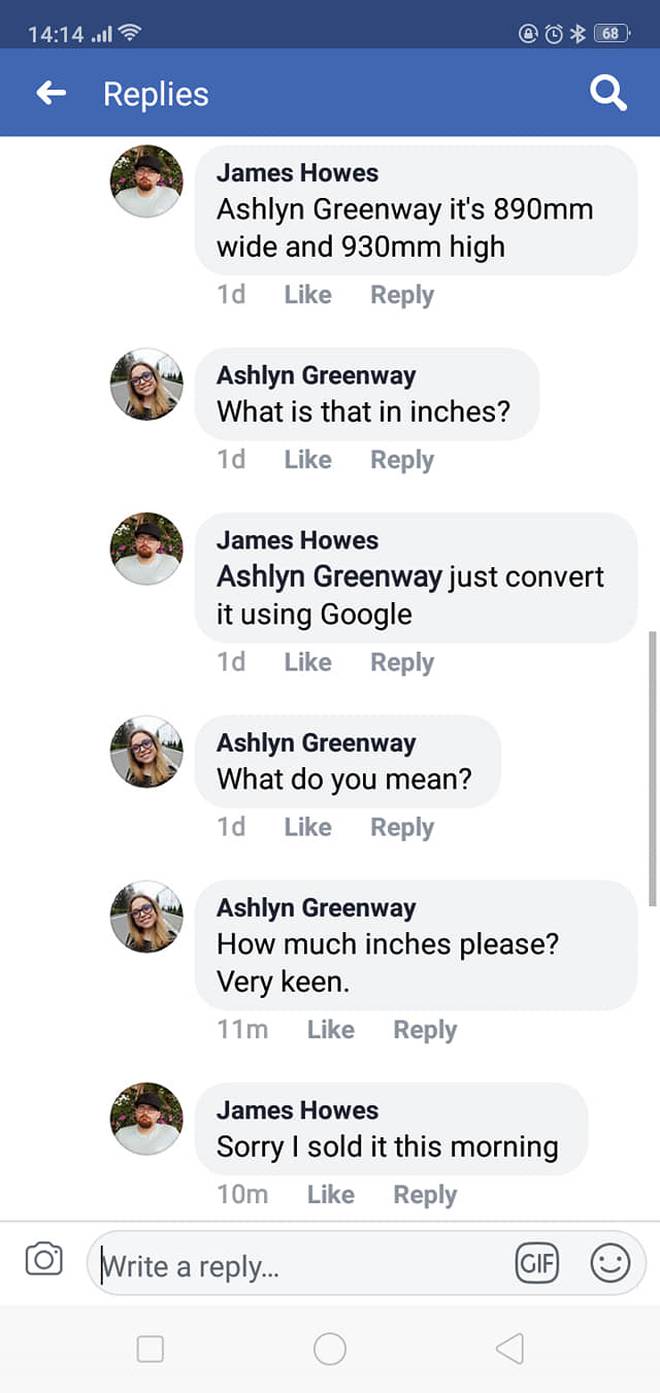Screen dimensions: 660x1393
Task: Open the GIF picker
Action: [x=537, y=1263]
